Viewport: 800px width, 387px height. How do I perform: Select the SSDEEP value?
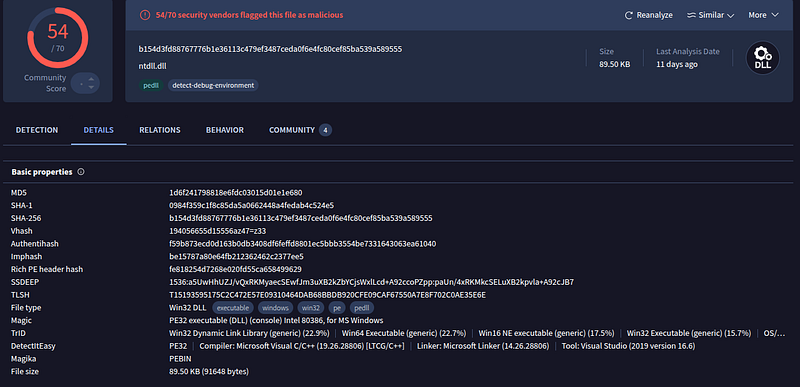[371, 282]
